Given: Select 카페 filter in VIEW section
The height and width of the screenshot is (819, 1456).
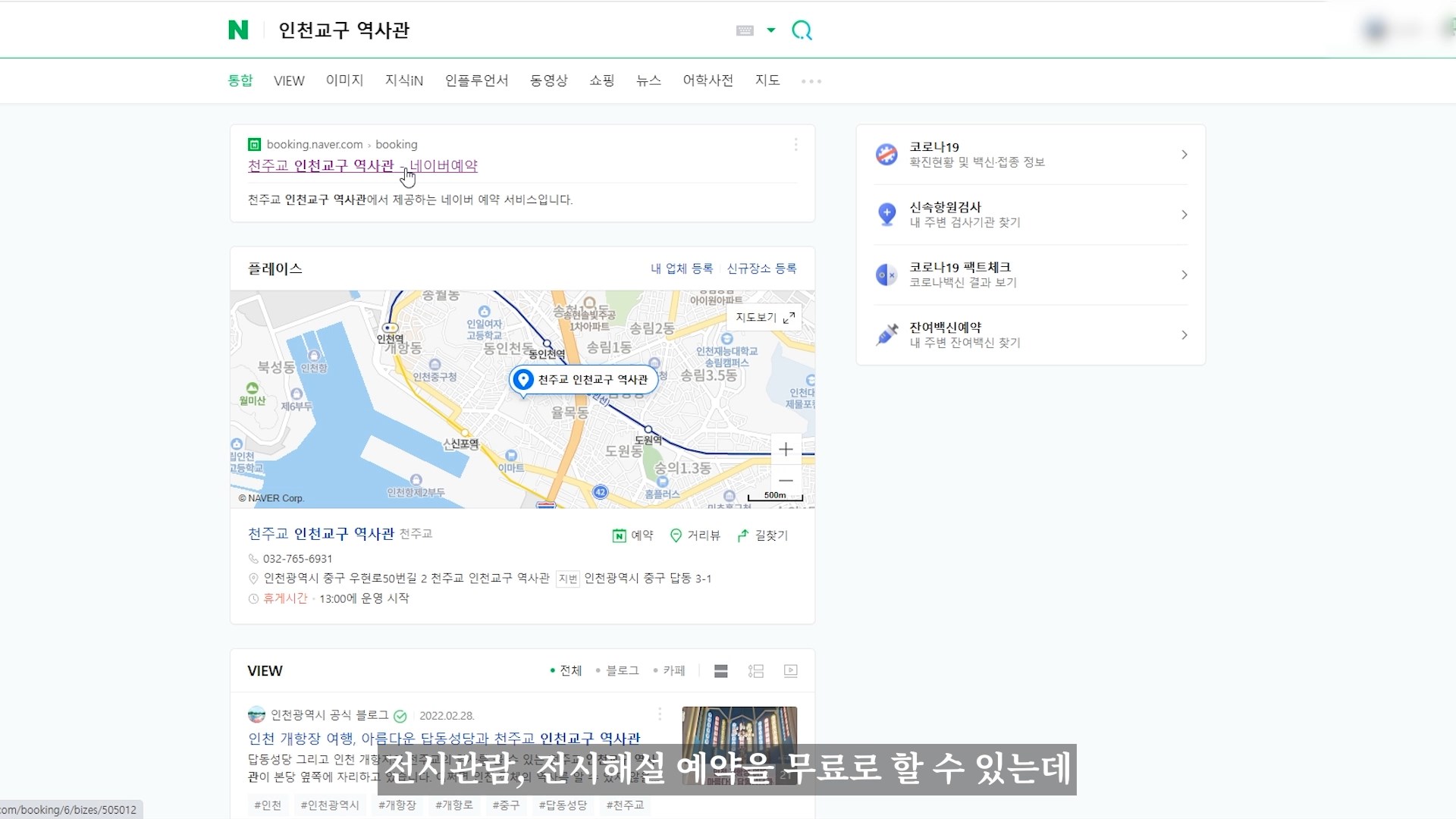Looking at the screenshot, I should pos(673,671).
